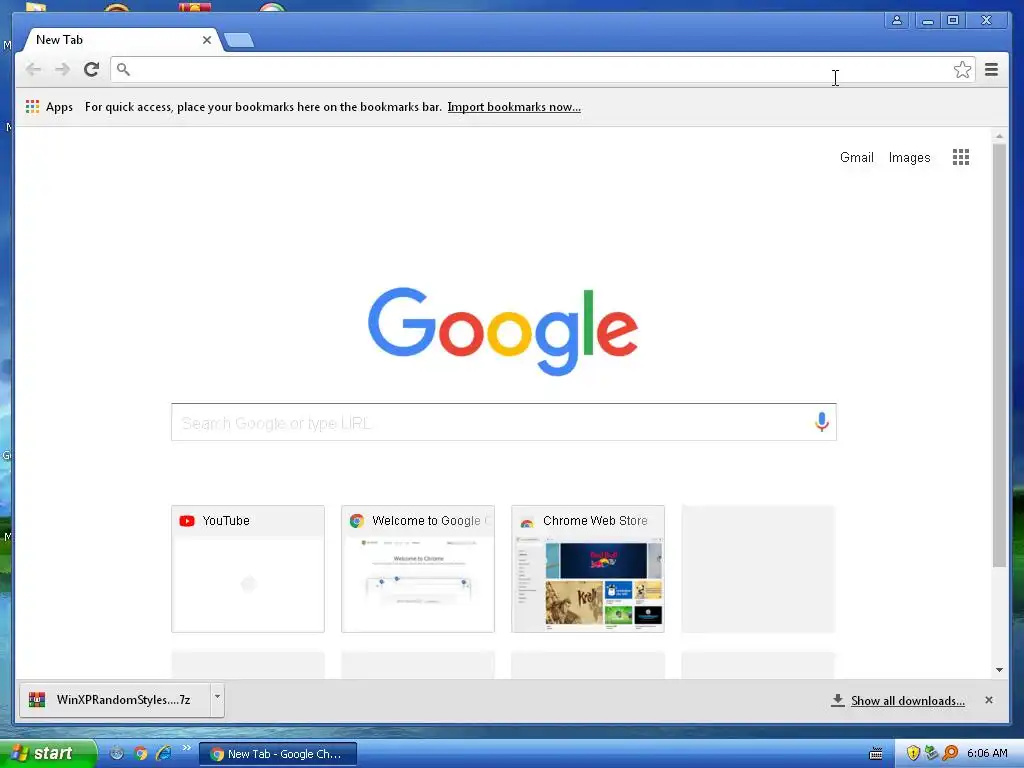Open the Welcome to Google Chrome thumbnail
This screenshot has width=1024, height=768.
(x=418, y=569)
